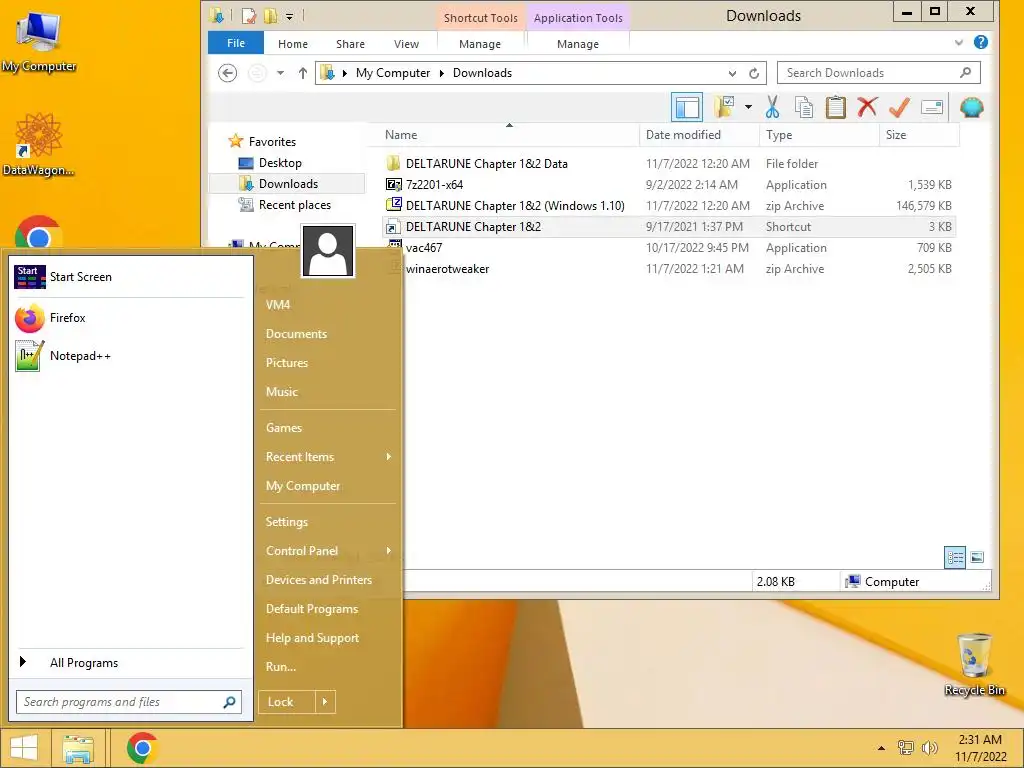Expand the address bar history dropdown
This screenshot has height=768, width=1024.
(x=732, y=73)
